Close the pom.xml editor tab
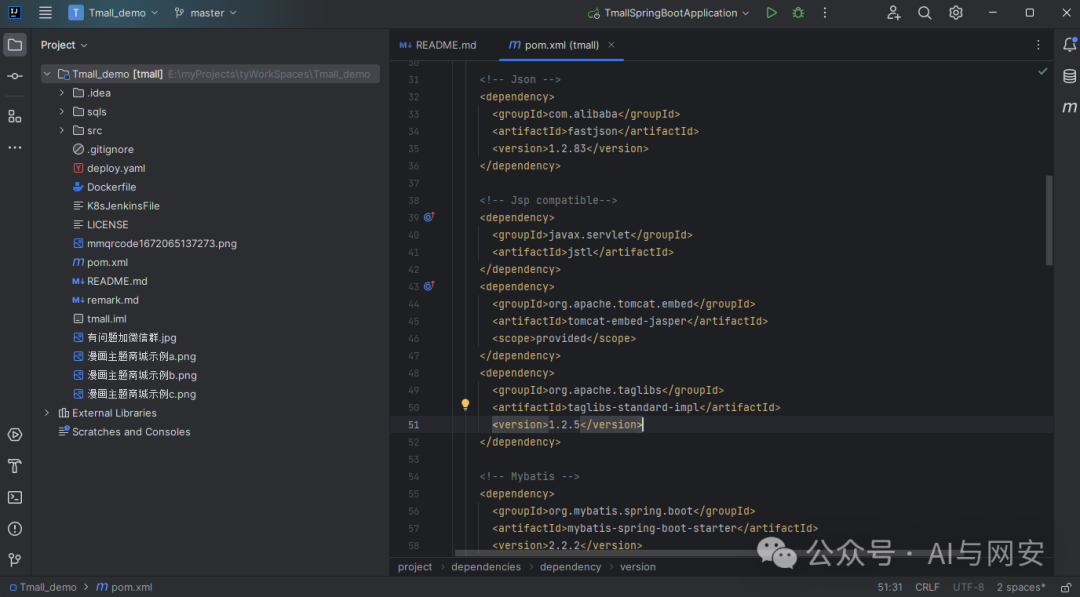Image resolution: width=1080 pixels, height=597 pixels. click(x=611, y=45)
